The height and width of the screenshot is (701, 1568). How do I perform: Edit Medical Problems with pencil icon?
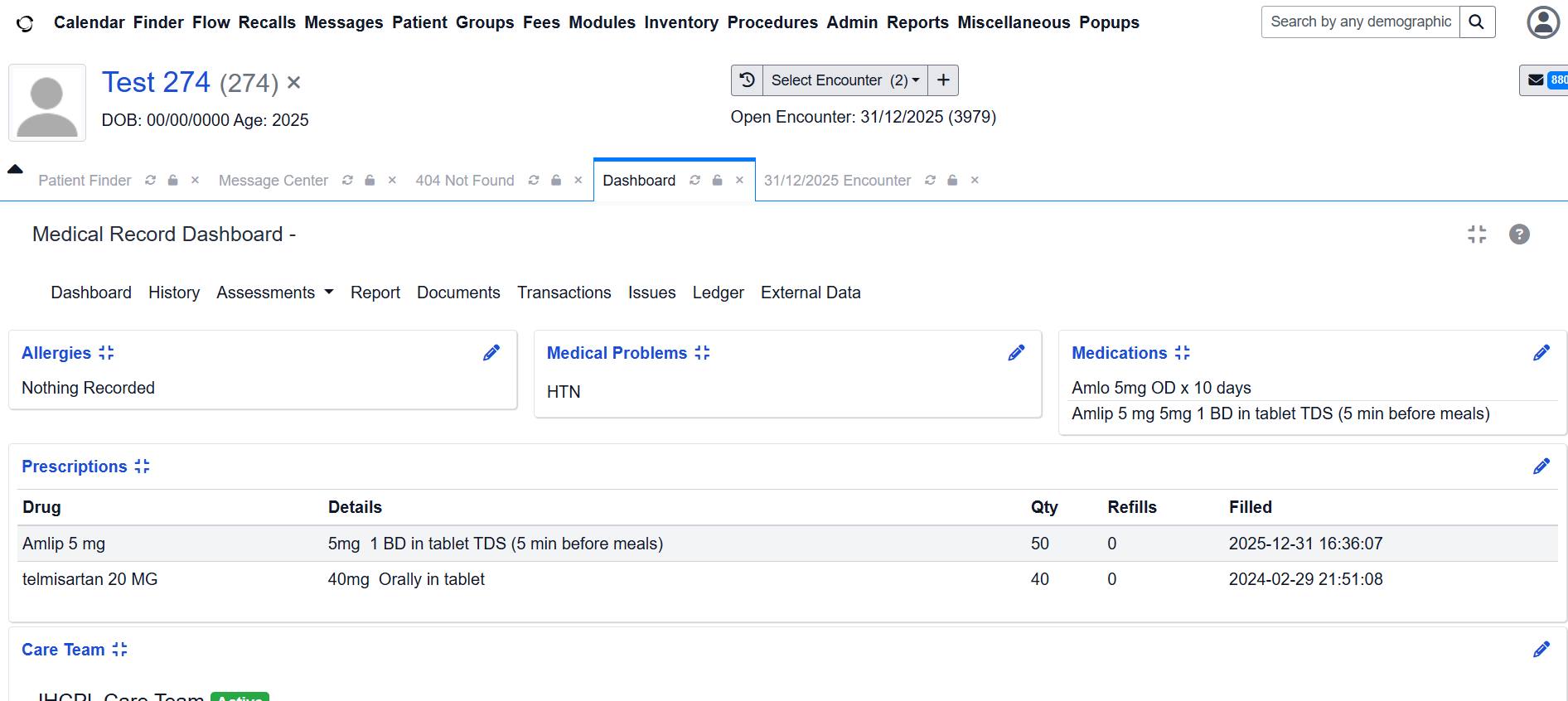[1016, 353]
